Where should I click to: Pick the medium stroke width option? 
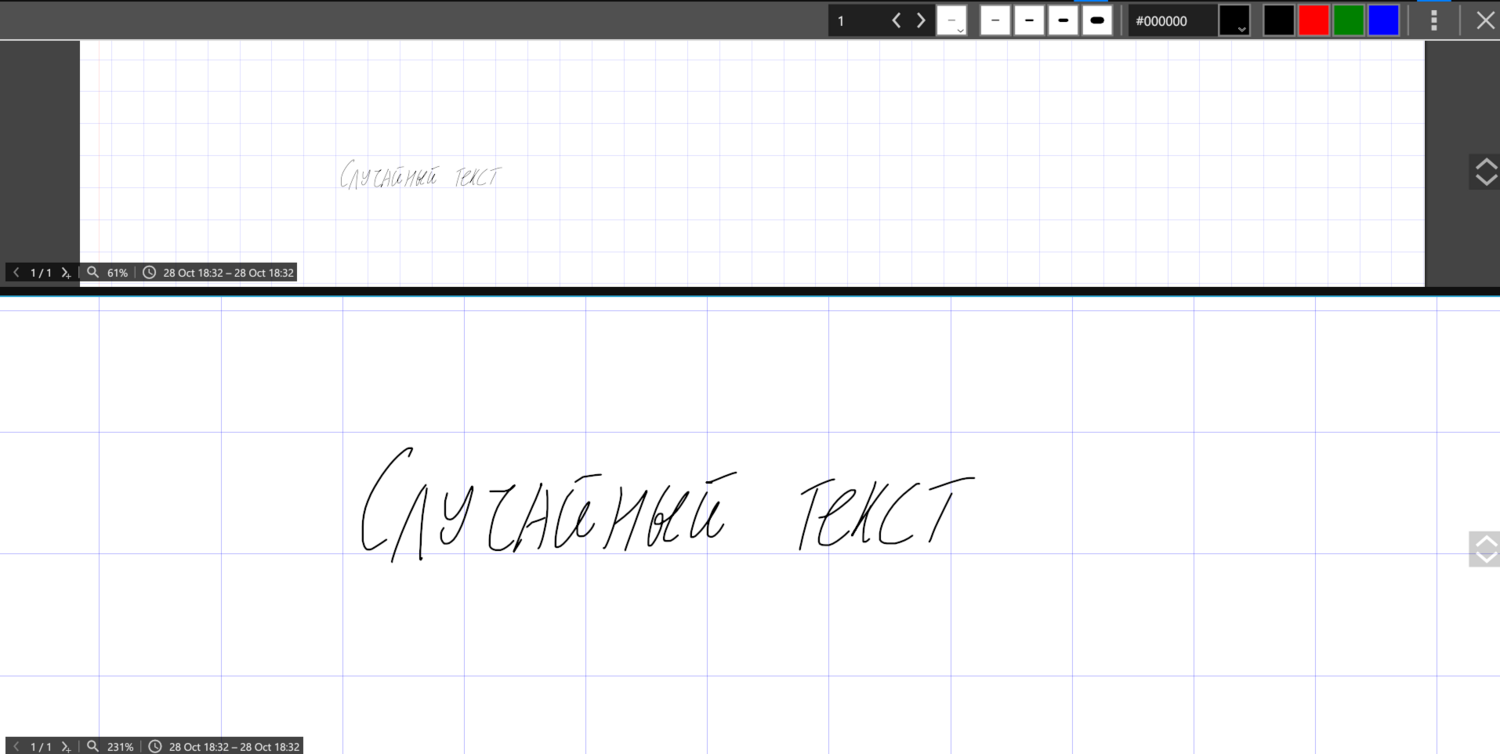point(1063,19)
